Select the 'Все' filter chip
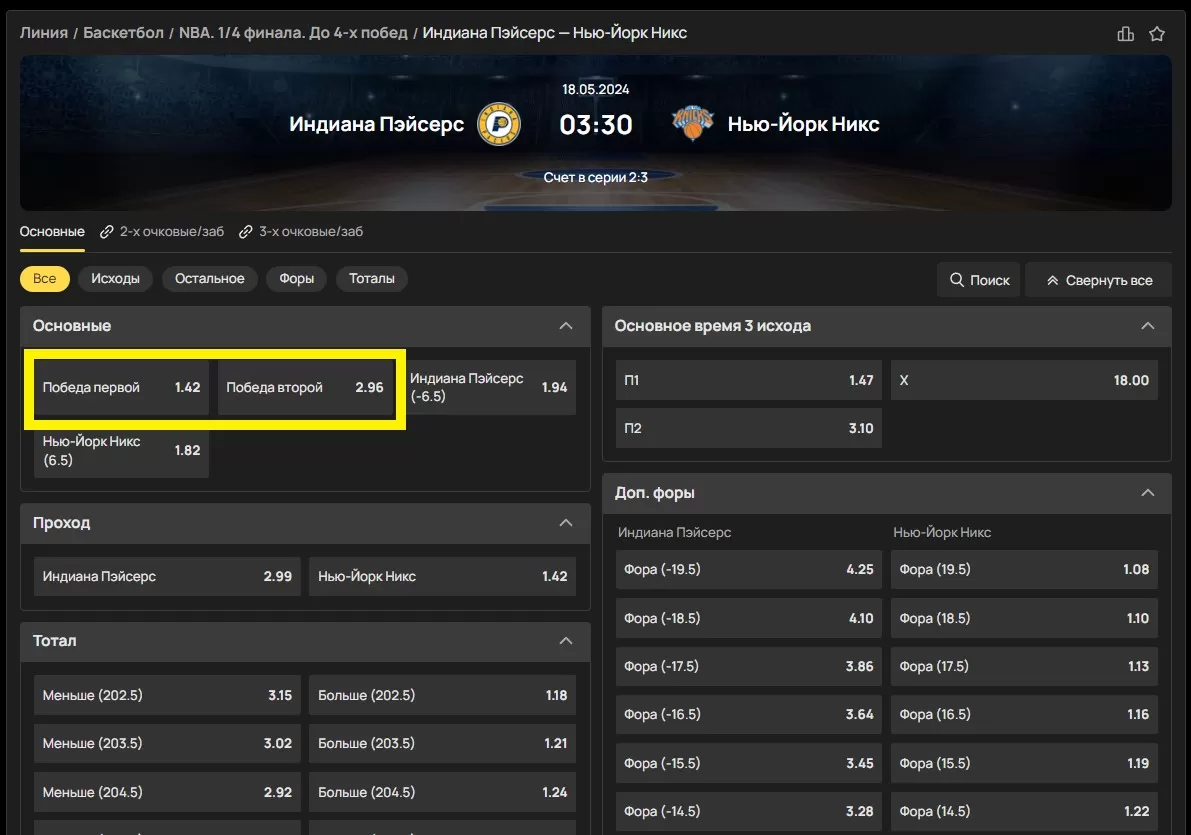Viewport: 1191px width, 835px height. tap(45, 279)
